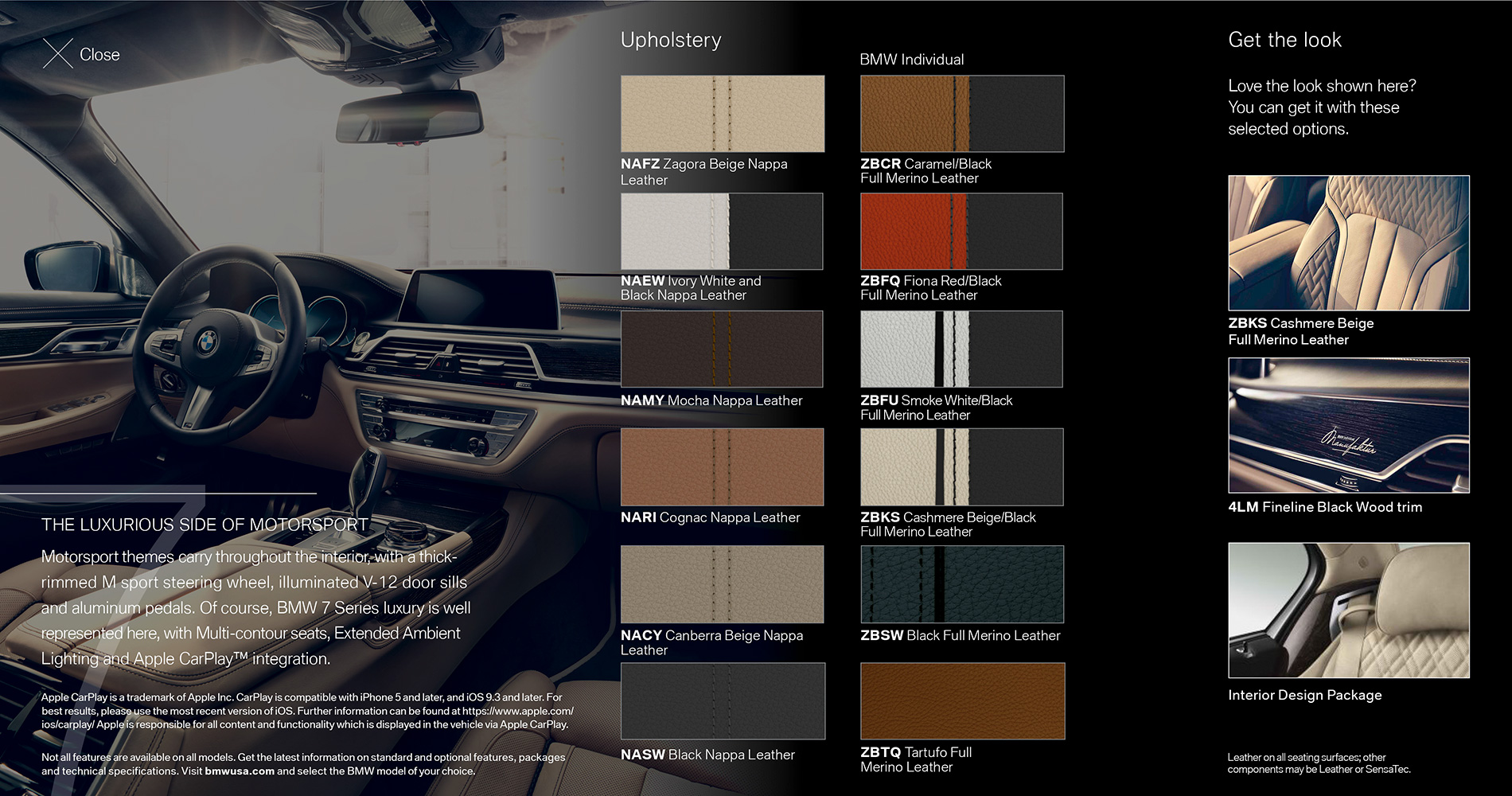Click the NARI Cognac Nappa Leather label
Viewport: 1512px width, 796px height.
click(711, 517)
